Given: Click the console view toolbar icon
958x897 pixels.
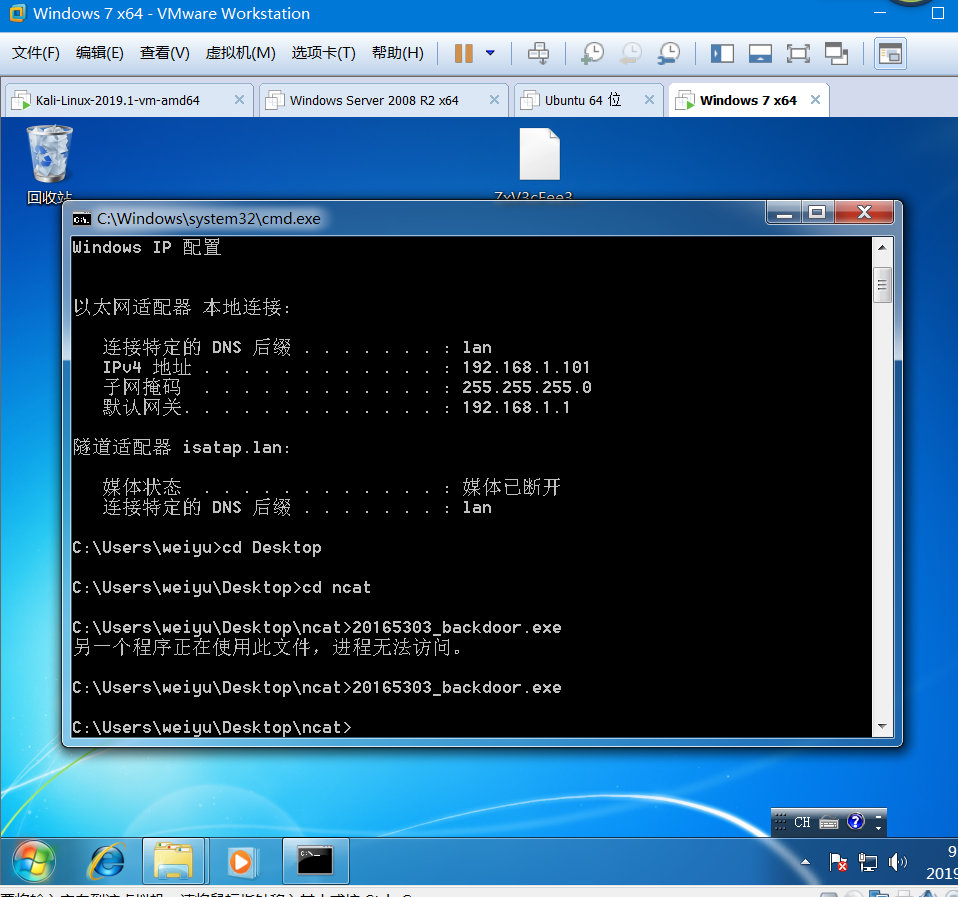Looking at the screenshot, I should 890,54.
